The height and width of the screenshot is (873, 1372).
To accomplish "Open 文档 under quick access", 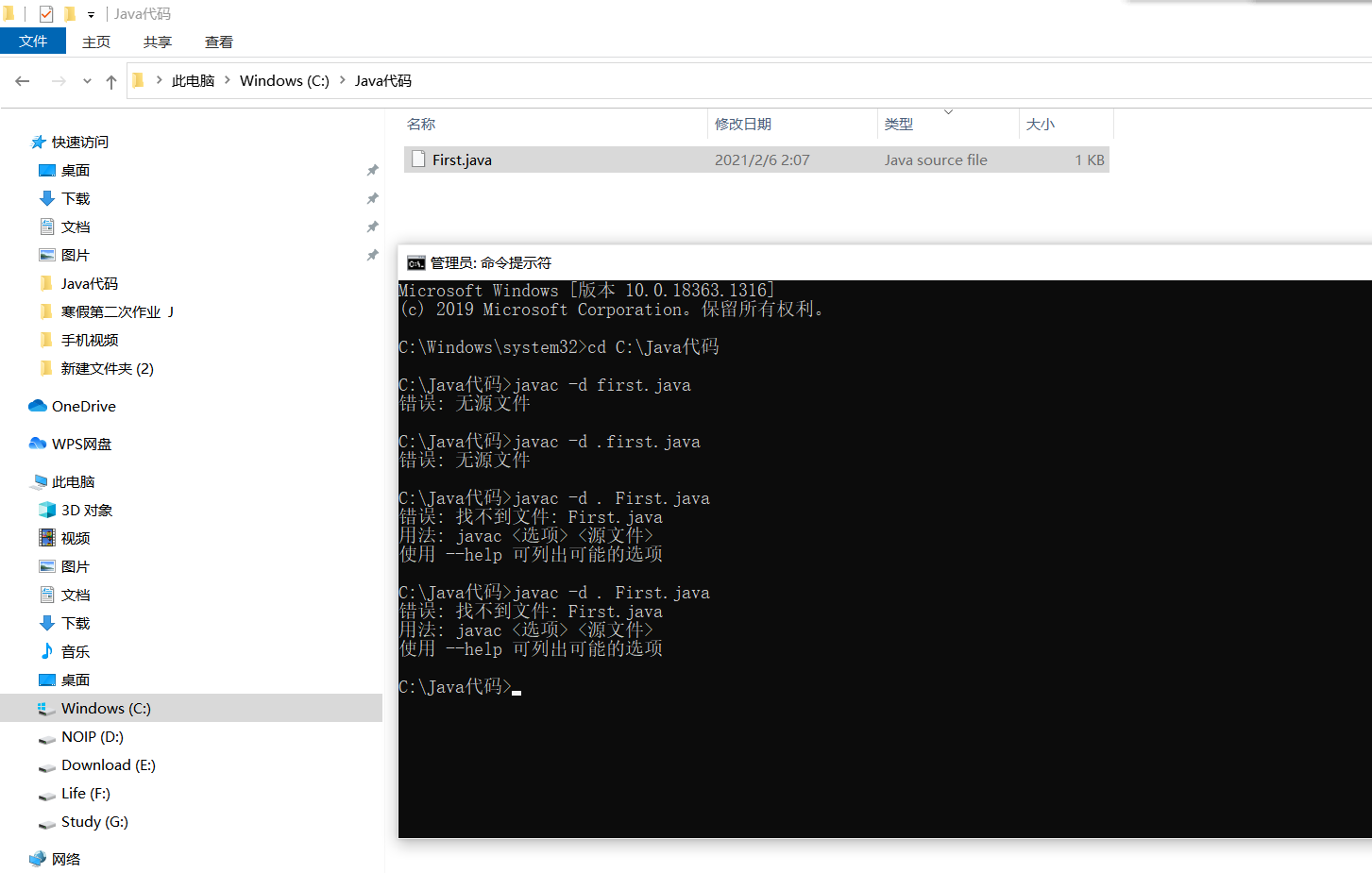I will 76,227.
